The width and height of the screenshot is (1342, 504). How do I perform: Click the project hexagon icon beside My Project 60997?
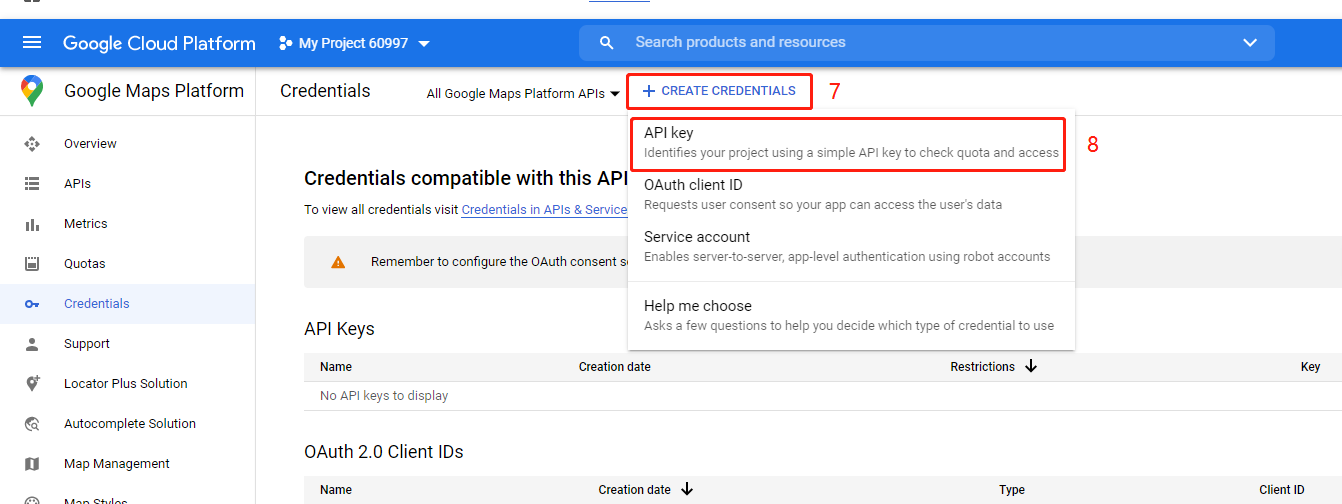(x=285, y=43)
